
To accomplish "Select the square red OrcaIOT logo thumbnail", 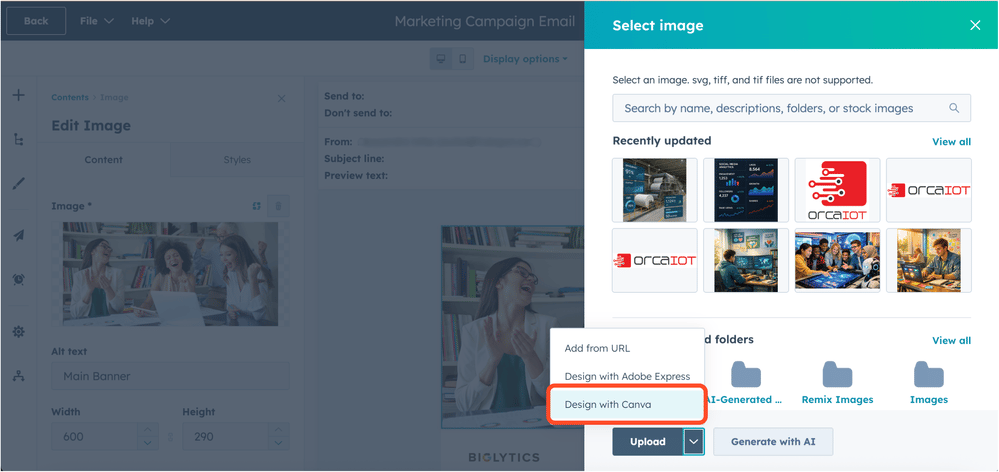I will 837,190.
